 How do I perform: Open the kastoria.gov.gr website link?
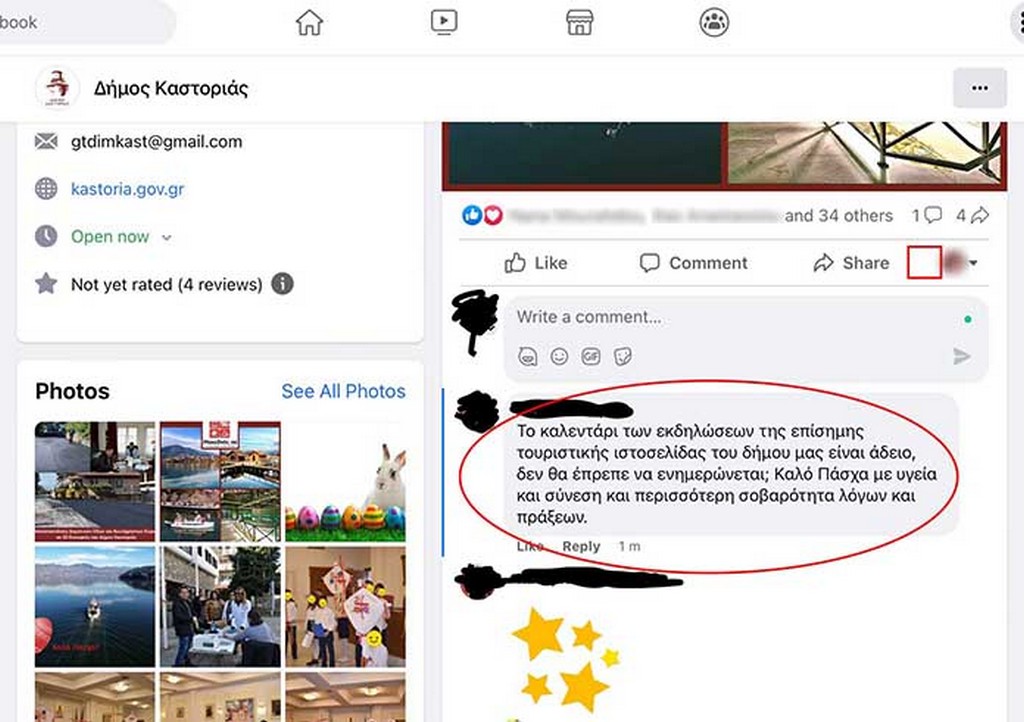point(127,189)
